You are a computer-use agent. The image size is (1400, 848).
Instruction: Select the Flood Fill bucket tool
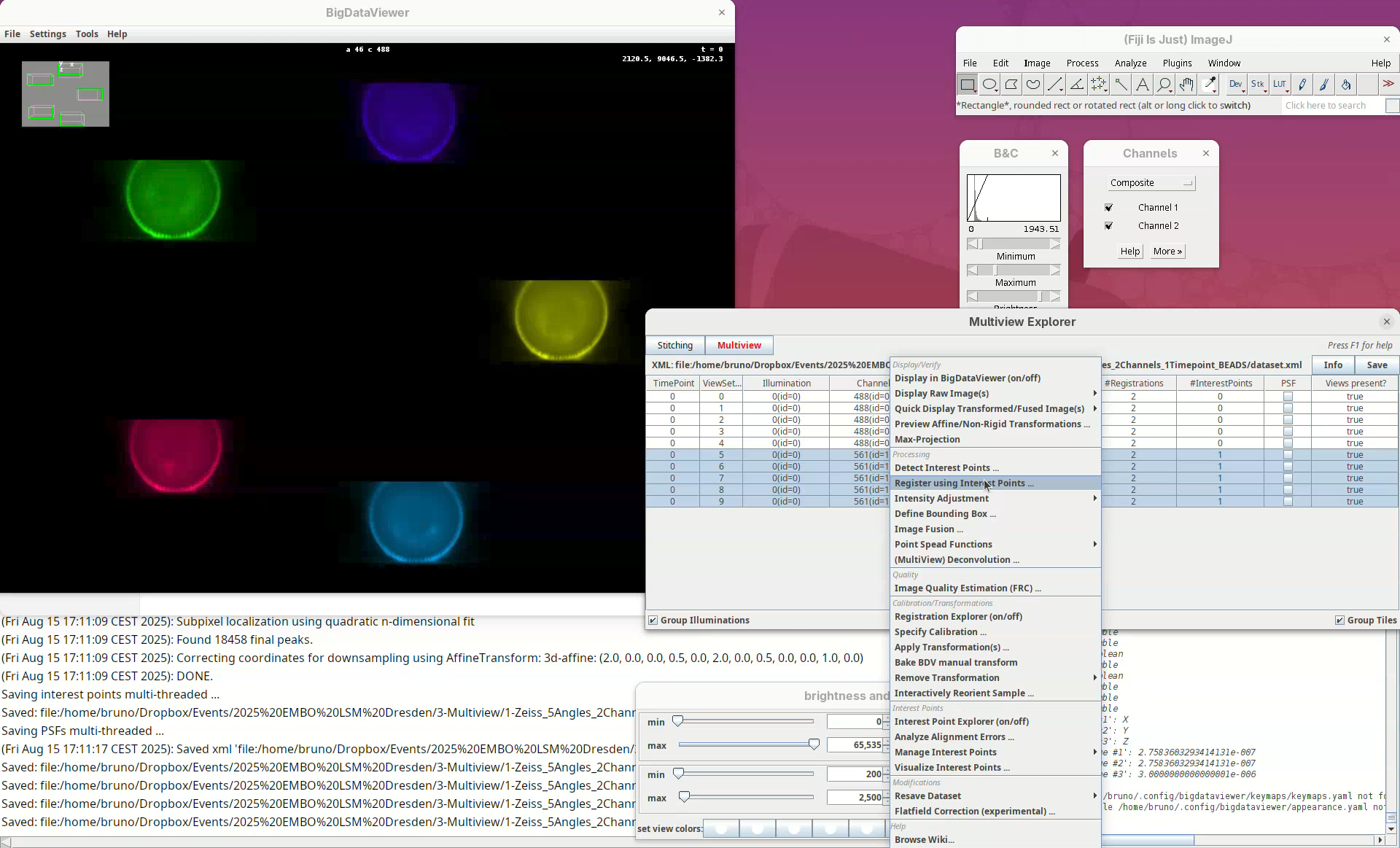click(1346, 85)
